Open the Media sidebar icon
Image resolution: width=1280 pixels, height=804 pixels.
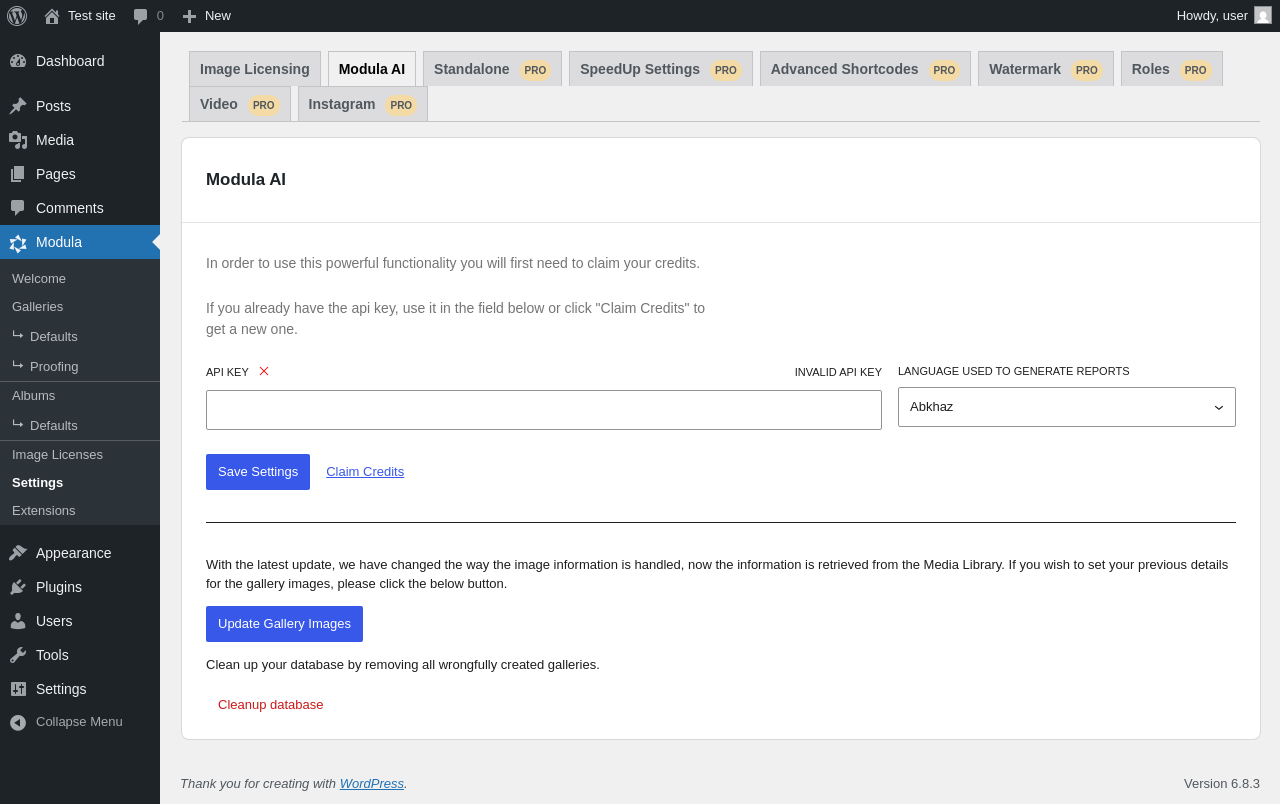pos(18,140)
